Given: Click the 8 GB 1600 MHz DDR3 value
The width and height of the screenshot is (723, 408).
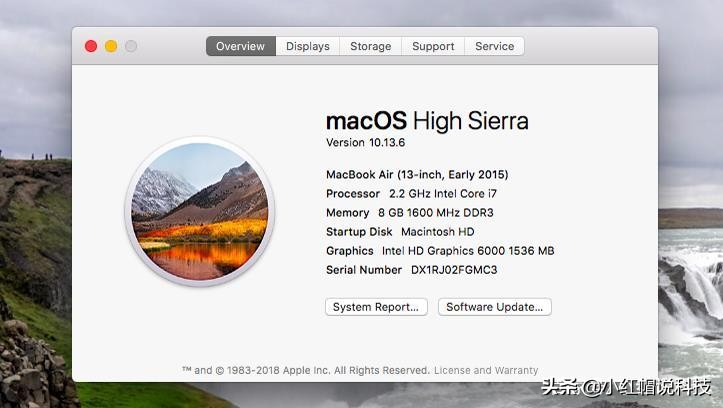Looking at the screenshot, I should click(x=436, y=213).
